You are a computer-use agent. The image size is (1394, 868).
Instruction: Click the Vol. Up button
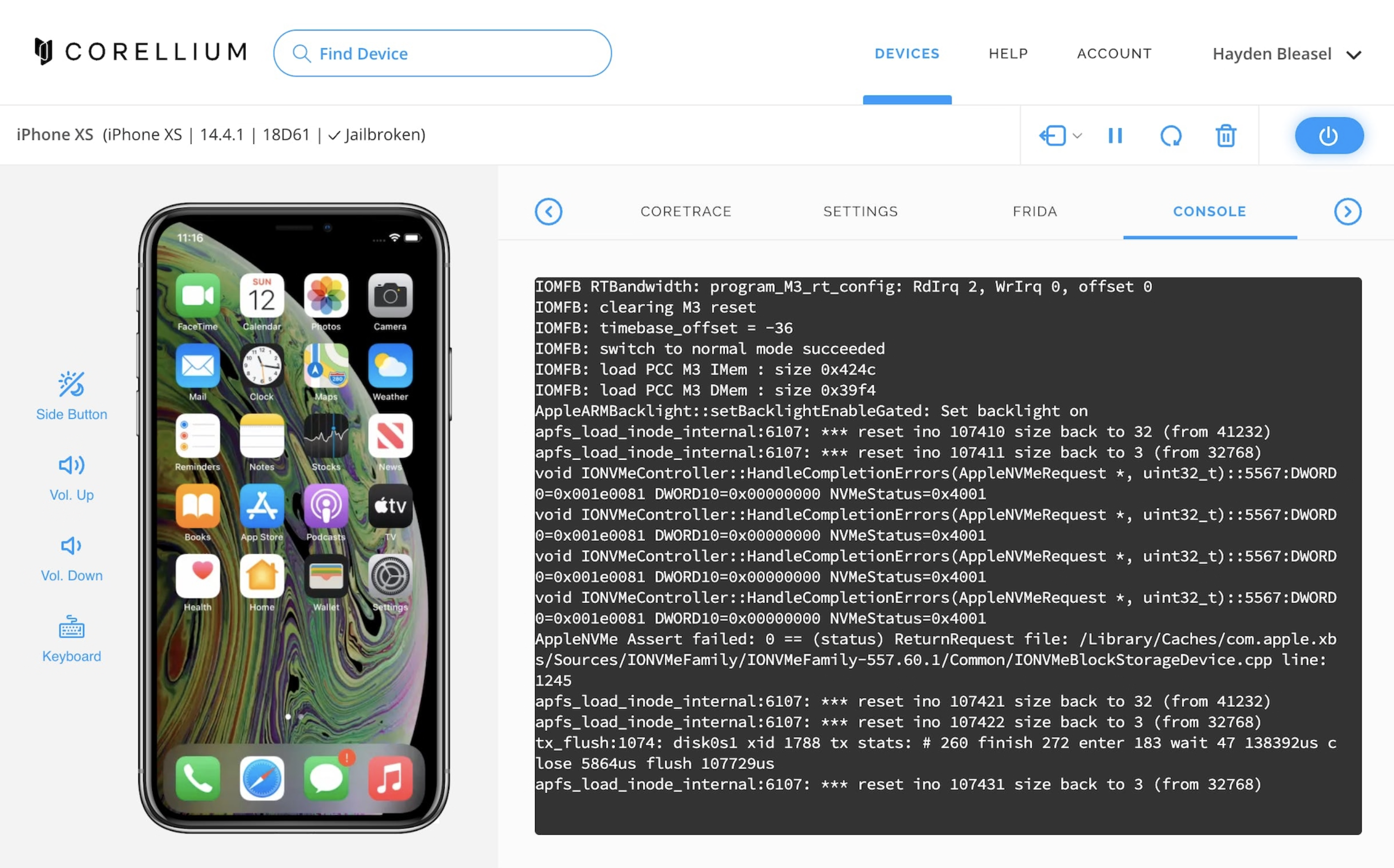click(x=71, y=477)
